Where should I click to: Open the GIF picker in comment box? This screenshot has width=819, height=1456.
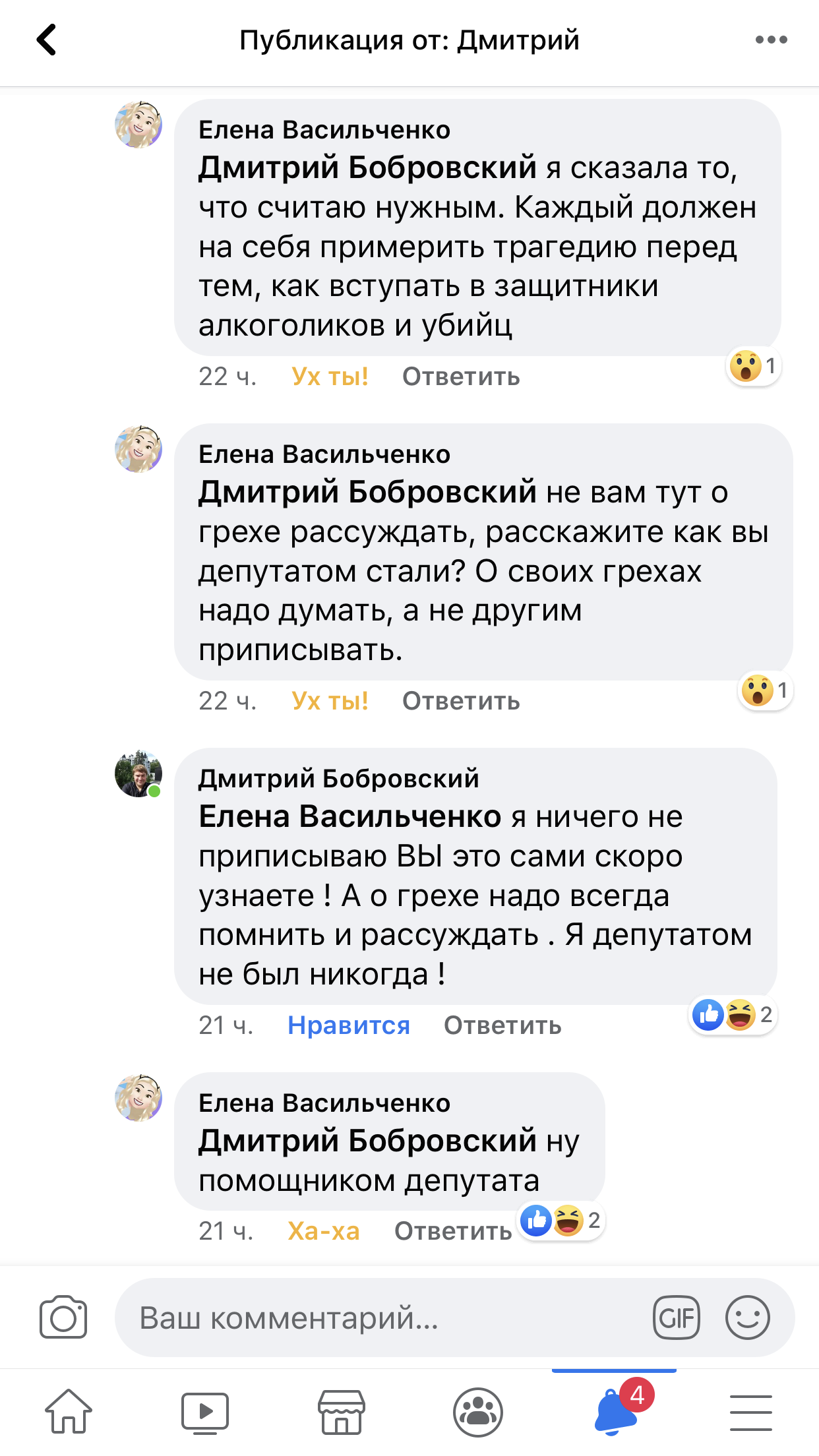[x=676, y=1318]
